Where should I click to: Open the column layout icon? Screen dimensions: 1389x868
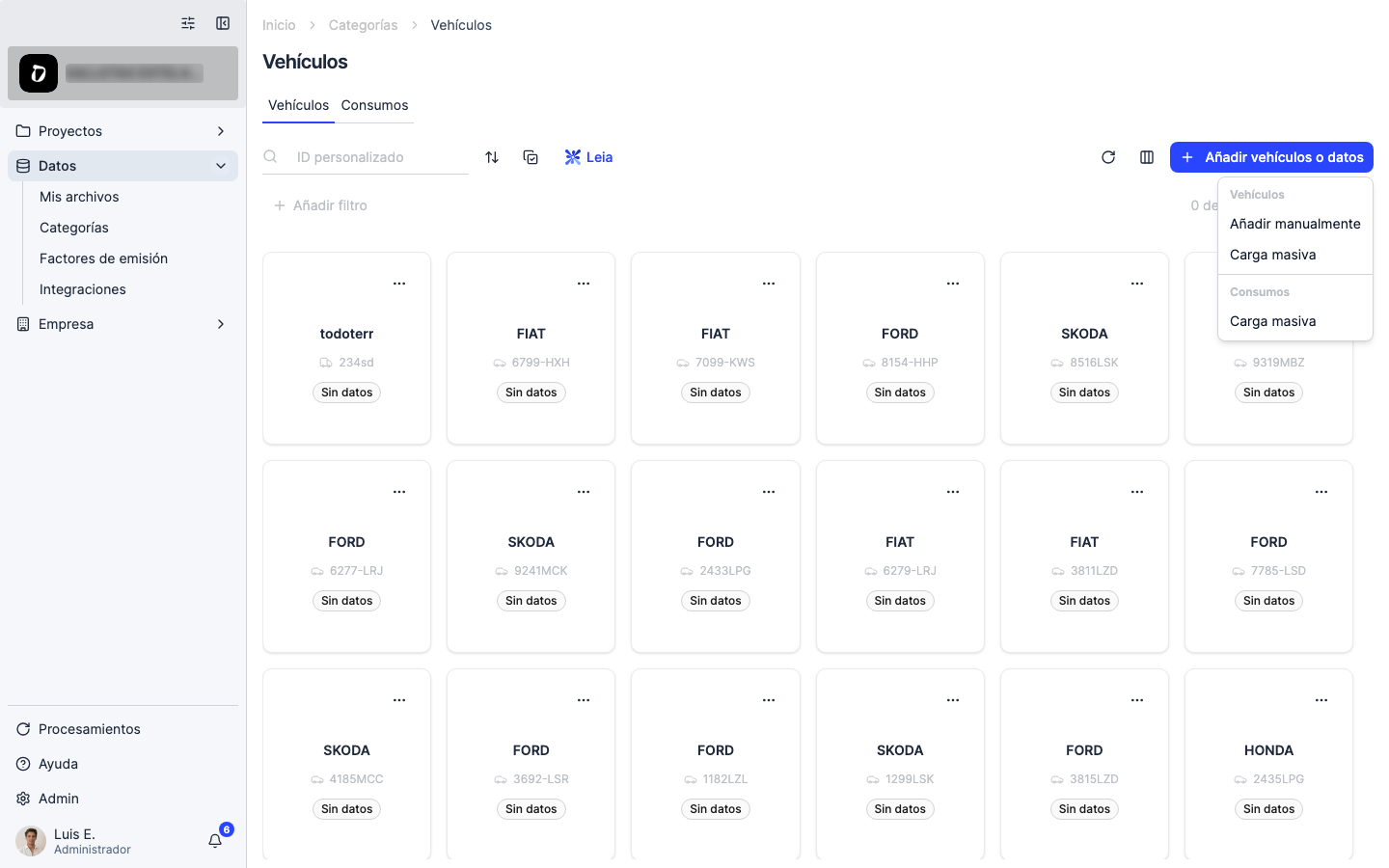[x=1147, y=157]
